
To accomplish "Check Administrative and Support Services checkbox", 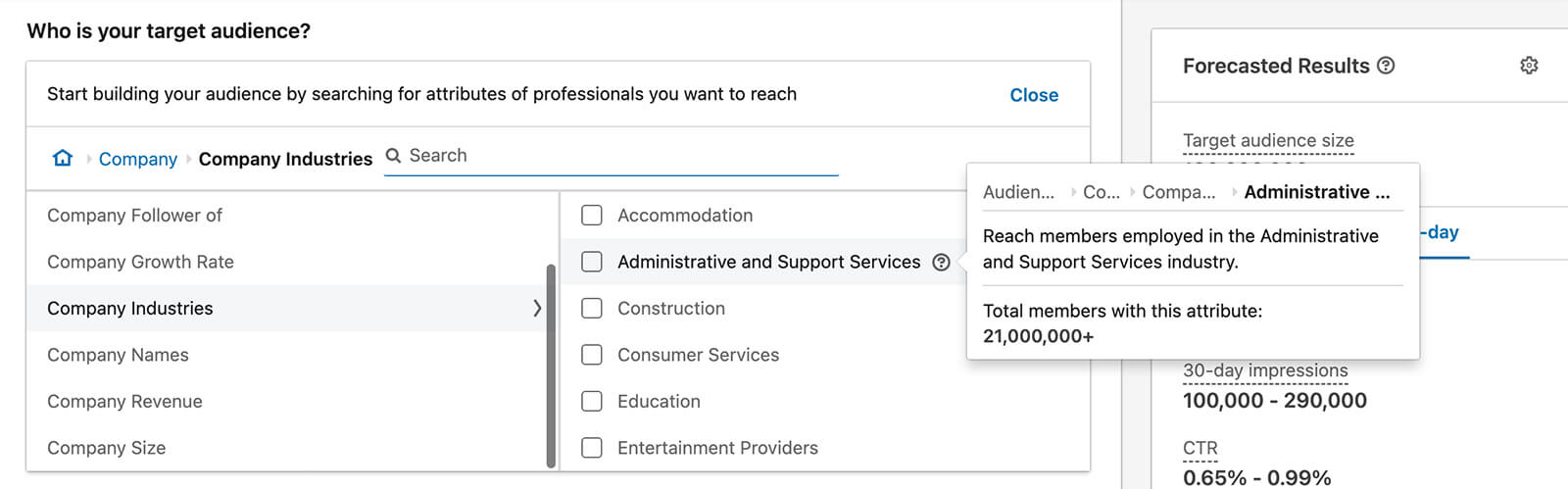I will point(592,262).
